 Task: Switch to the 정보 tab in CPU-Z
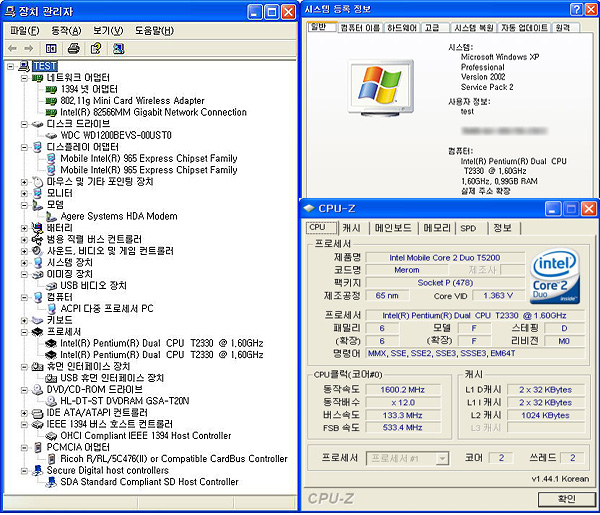click(x=502, y=228)
